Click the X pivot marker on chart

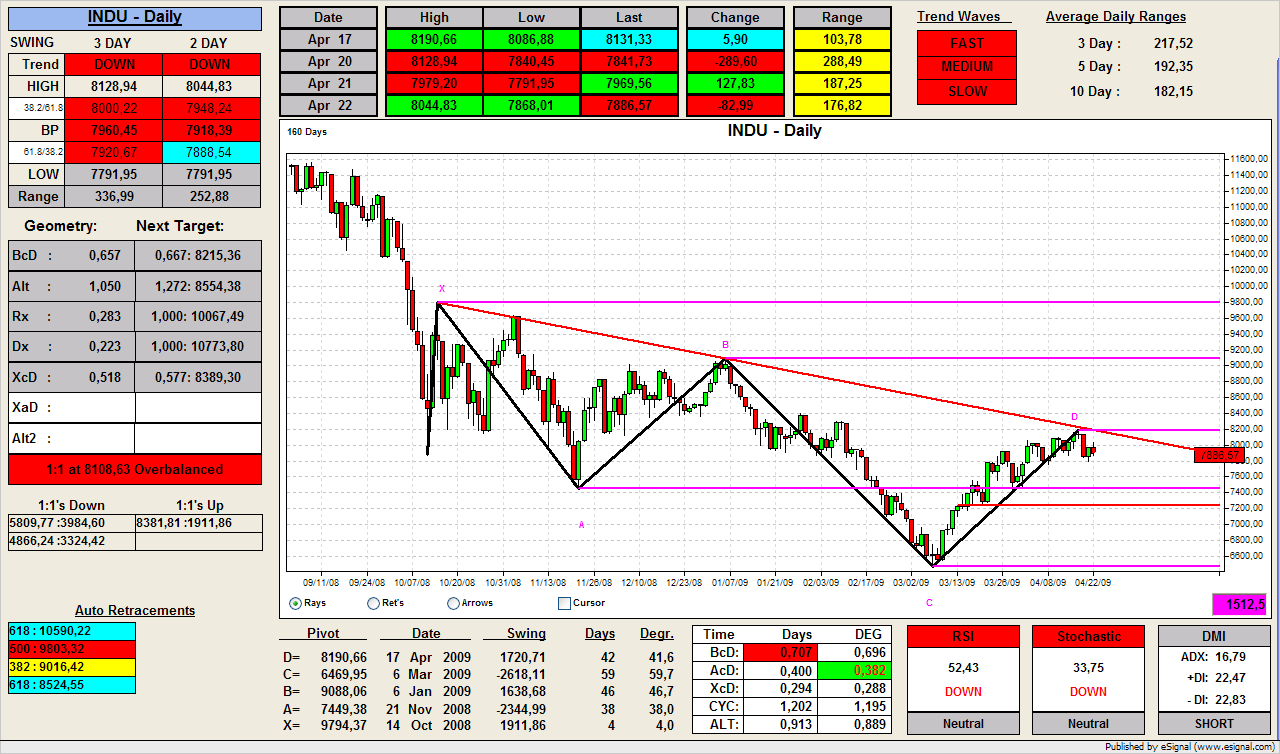click(441, 288)
